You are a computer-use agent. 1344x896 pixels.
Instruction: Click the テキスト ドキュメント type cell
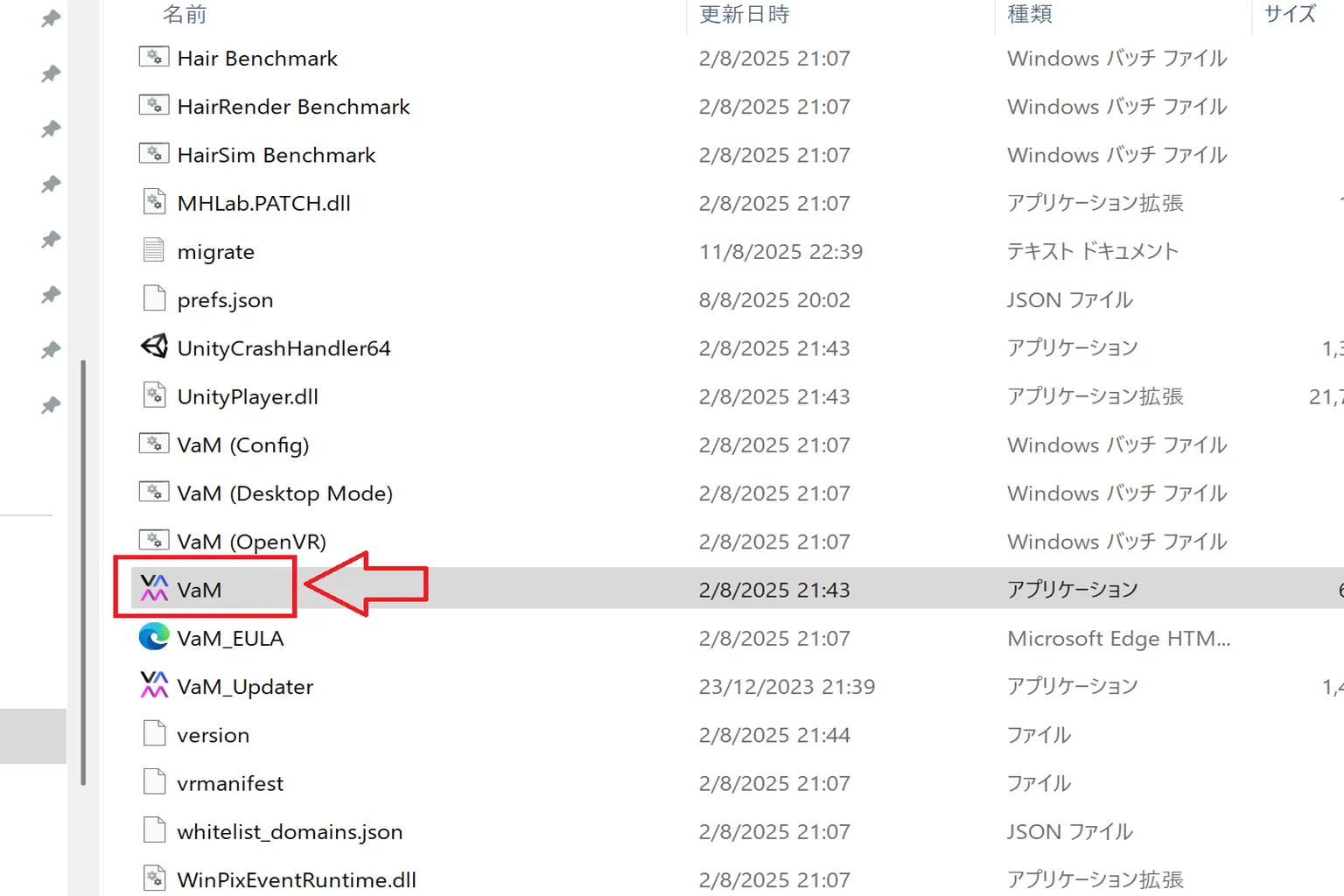pyautogui.click(x=1093, y=252)
